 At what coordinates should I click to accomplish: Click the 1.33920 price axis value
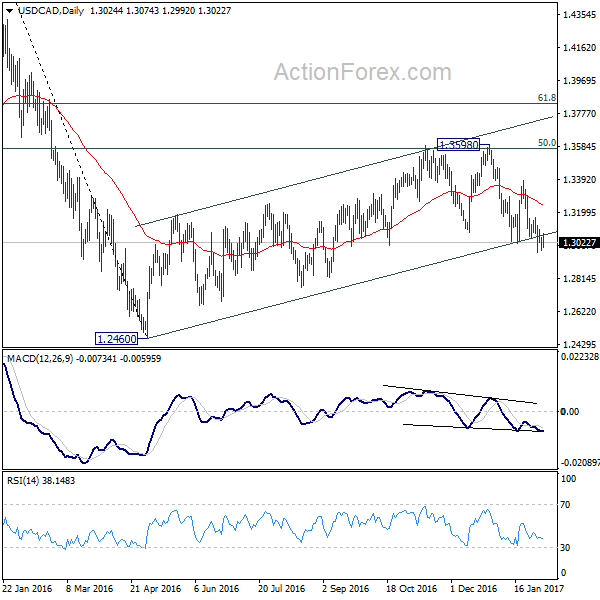click(x=579, y=179)
